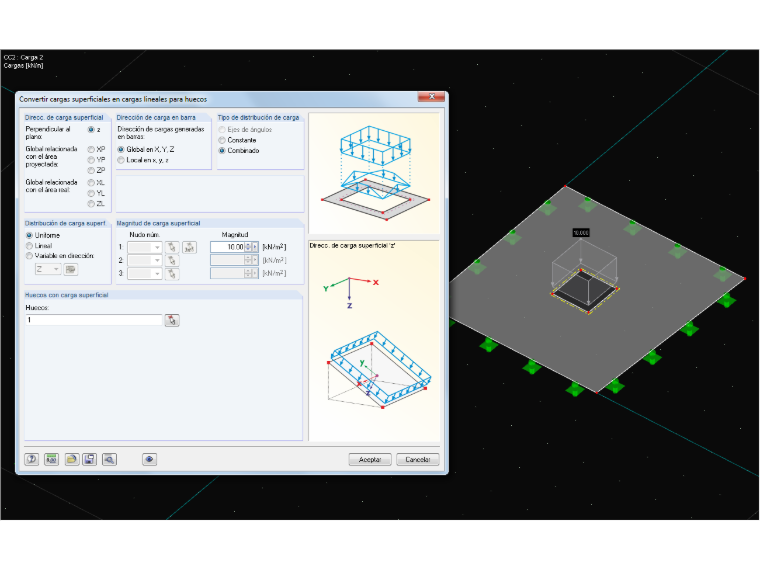Select 'Uniforme' surface load distribution

29,235
